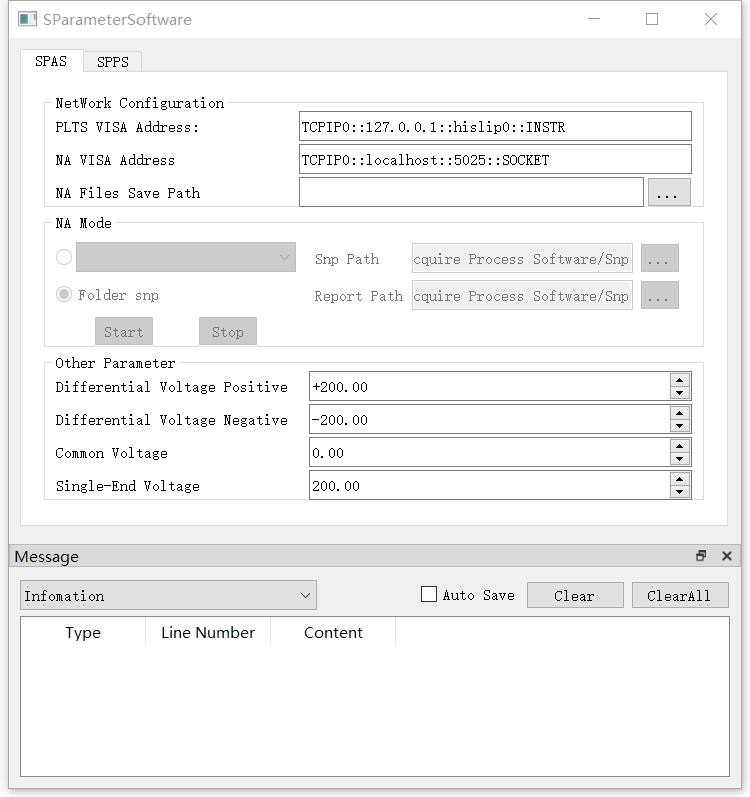Click the SParameterSoftware title bar app icon
Image resolution: width=750 pixels, height=797 pixels.
[28, 19]
